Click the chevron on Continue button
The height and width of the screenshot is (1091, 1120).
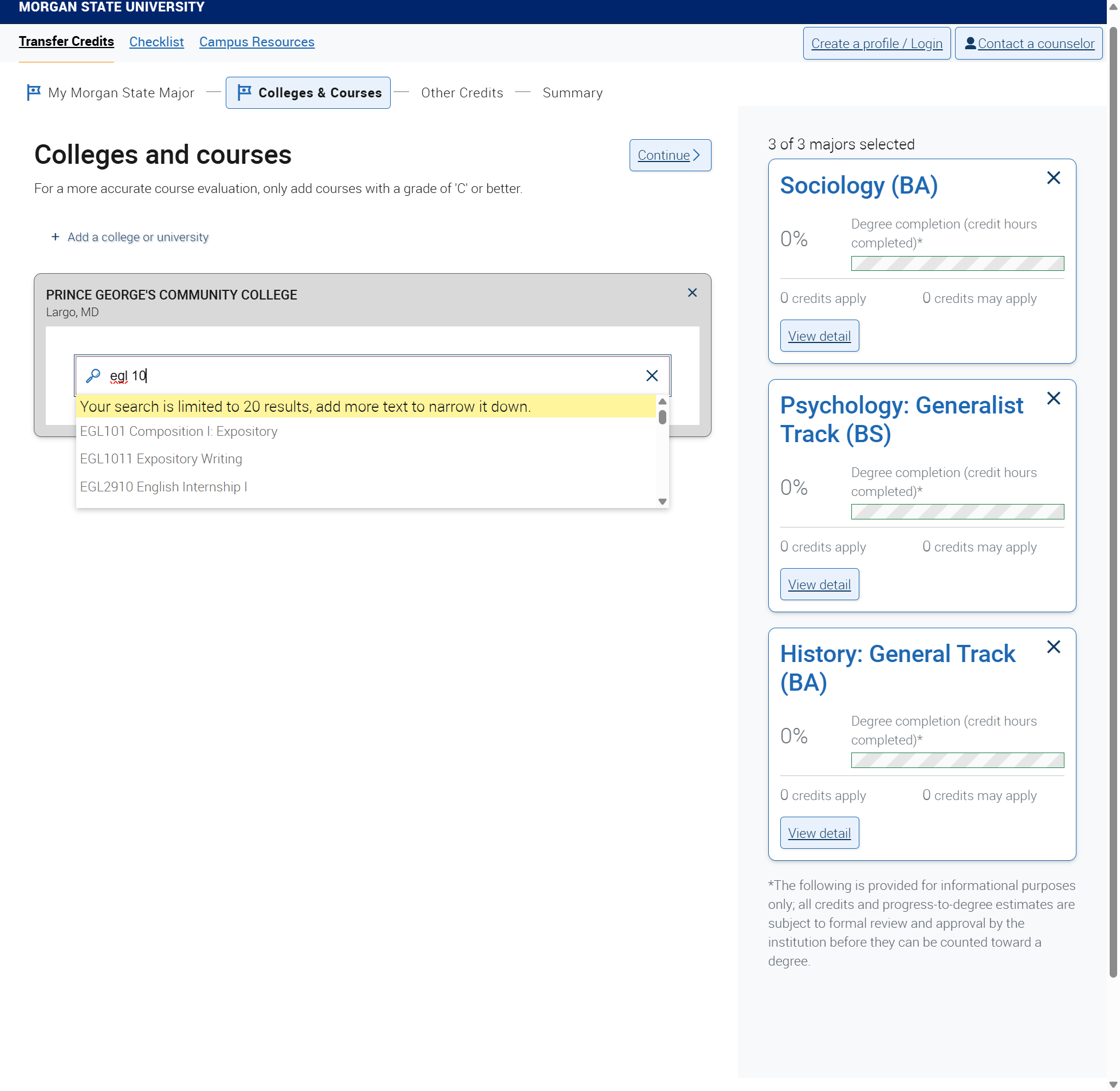[x=696, y=155]
